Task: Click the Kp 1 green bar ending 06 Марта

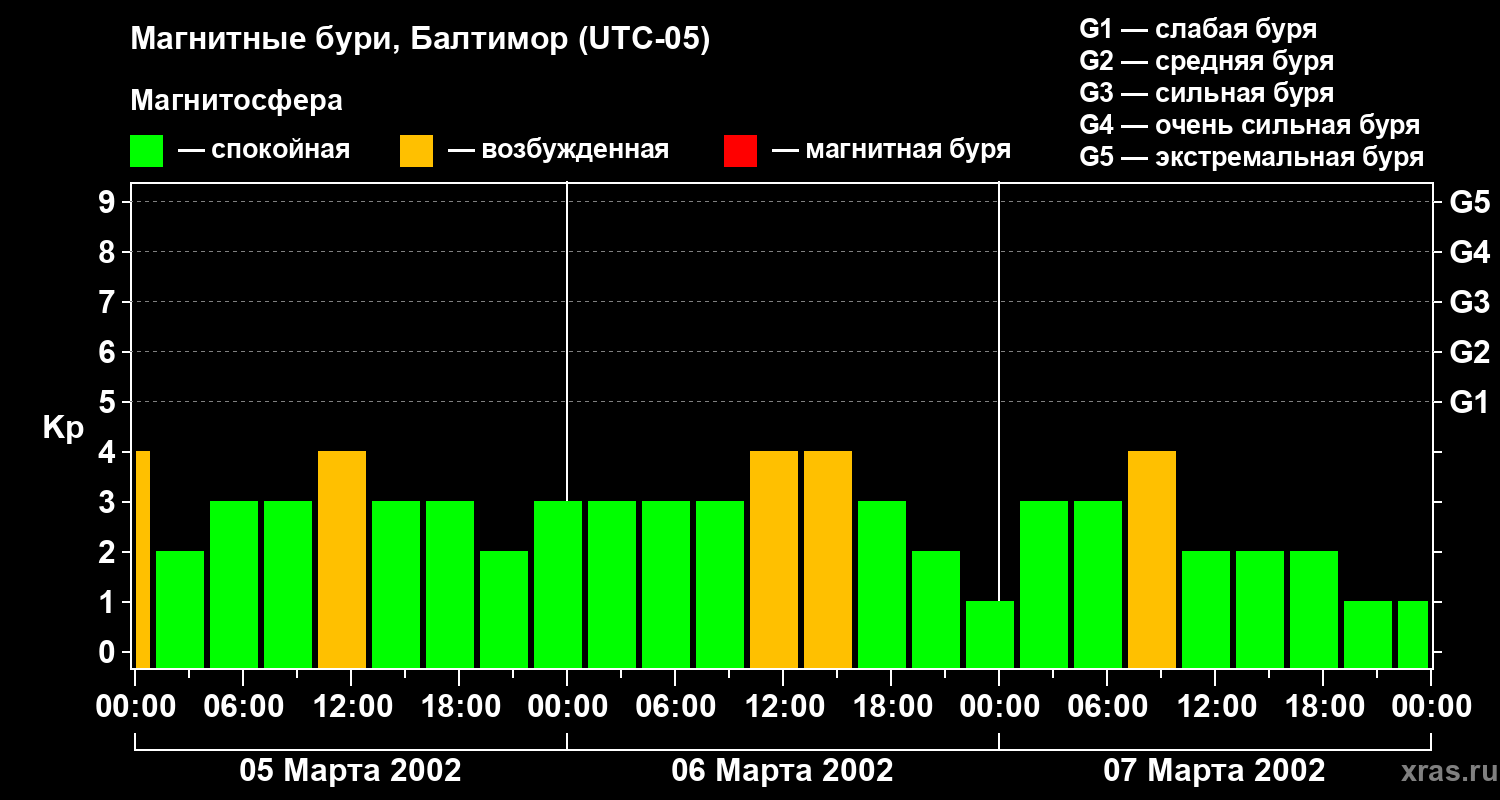Action: pyautogui.click(x=990, y=634)
